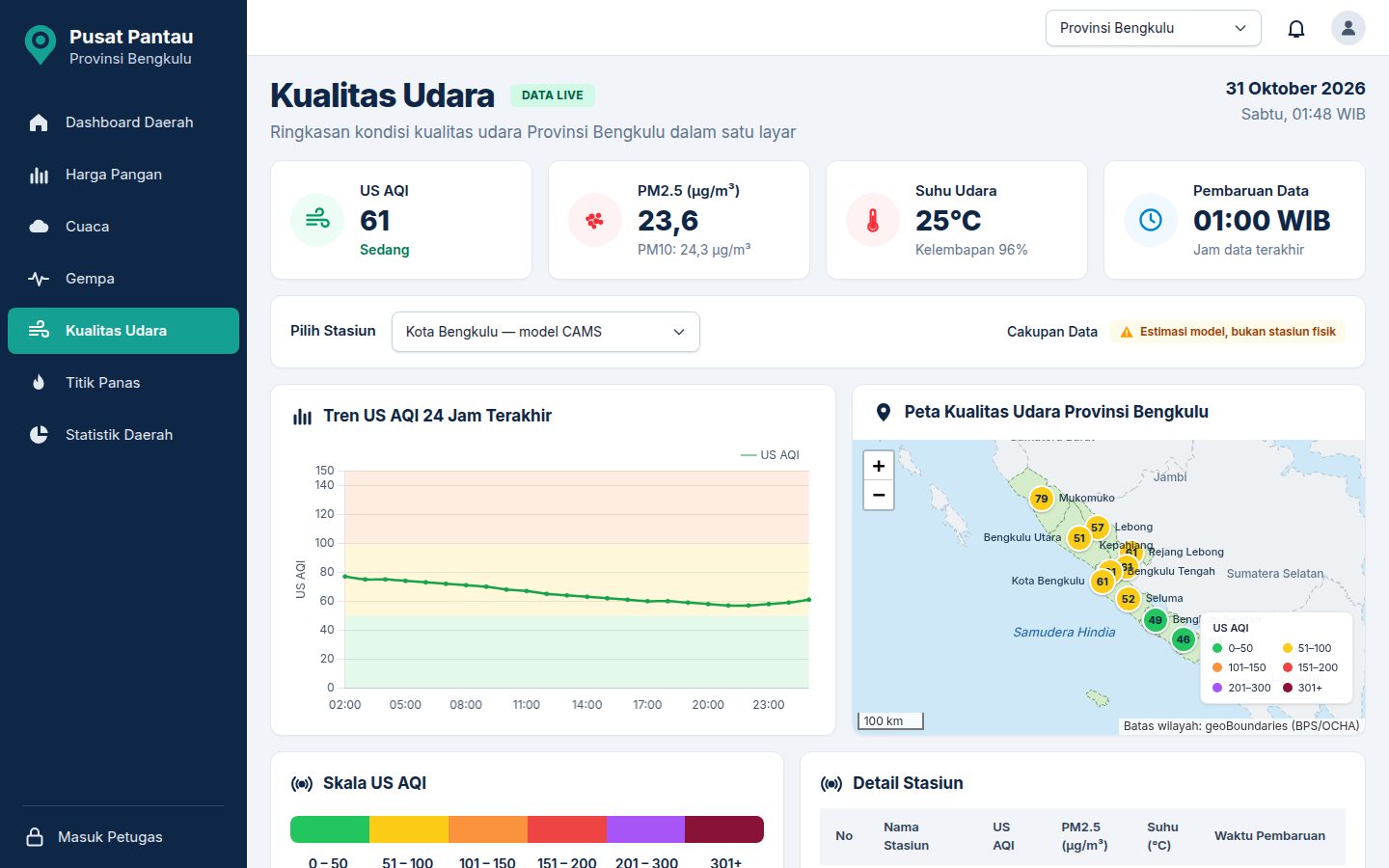Screen dimensions: 1389x868
Task: Expand the Pilih Stasiun dropdown
Action: point(546,332)
